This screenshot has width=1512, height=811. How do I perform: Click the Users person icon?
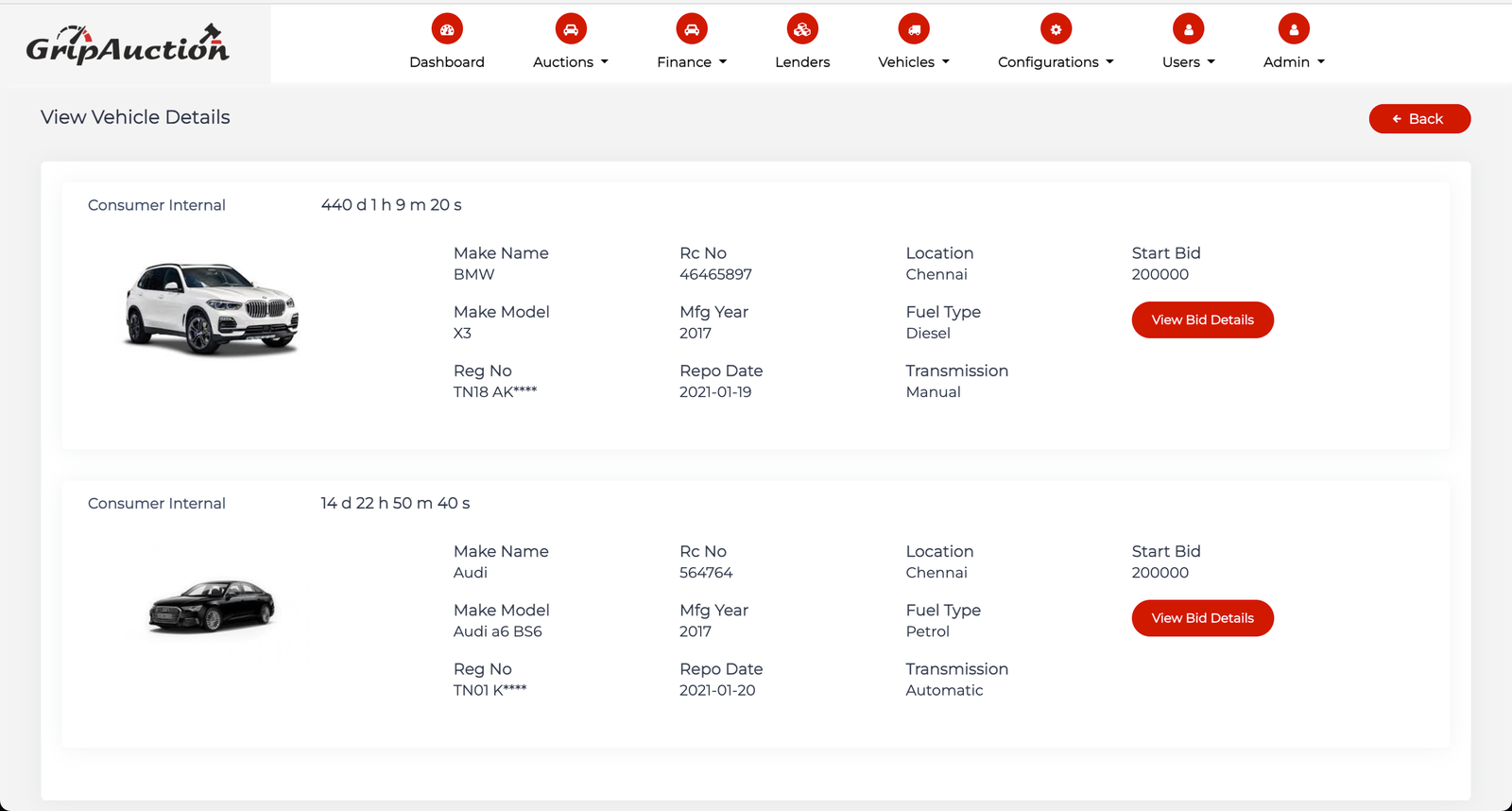click(x=1188, y=29)
